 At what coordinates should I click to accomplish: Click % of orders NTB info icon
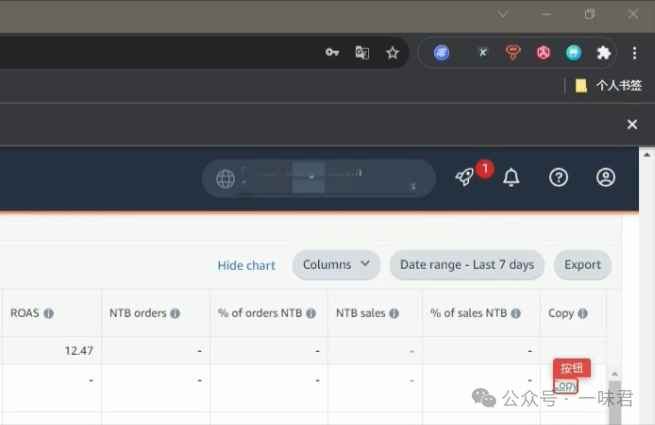click(311, 313)
